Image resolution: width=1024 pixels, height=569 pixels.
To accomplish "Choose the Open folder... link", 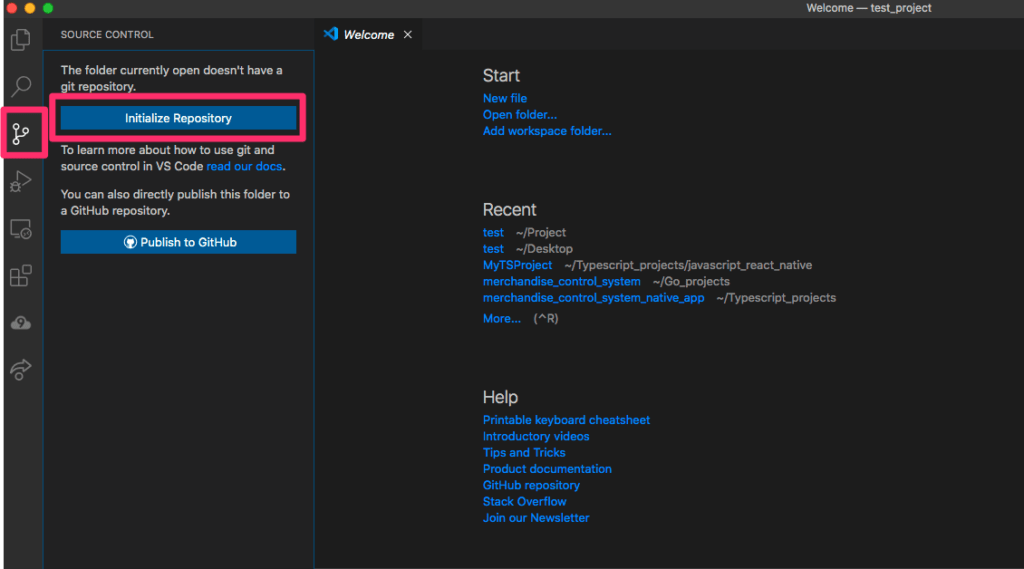I will [519, 115].
